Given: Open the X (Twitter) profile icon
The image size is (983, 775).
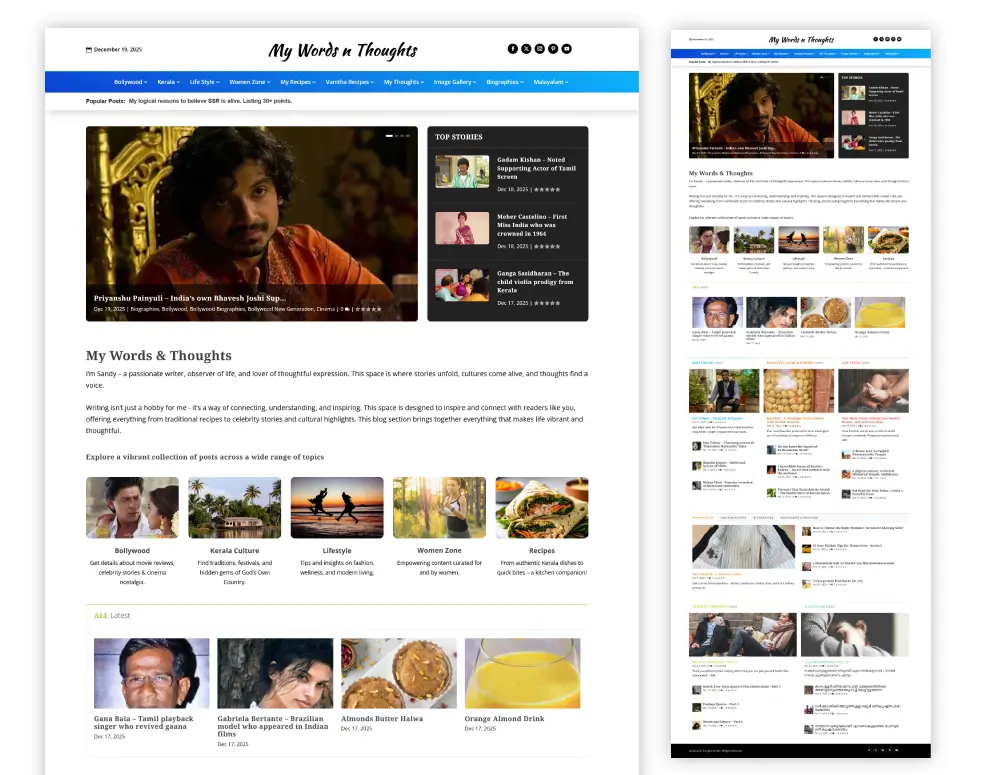Looking at the screenshot, I should tap(526, 48).
